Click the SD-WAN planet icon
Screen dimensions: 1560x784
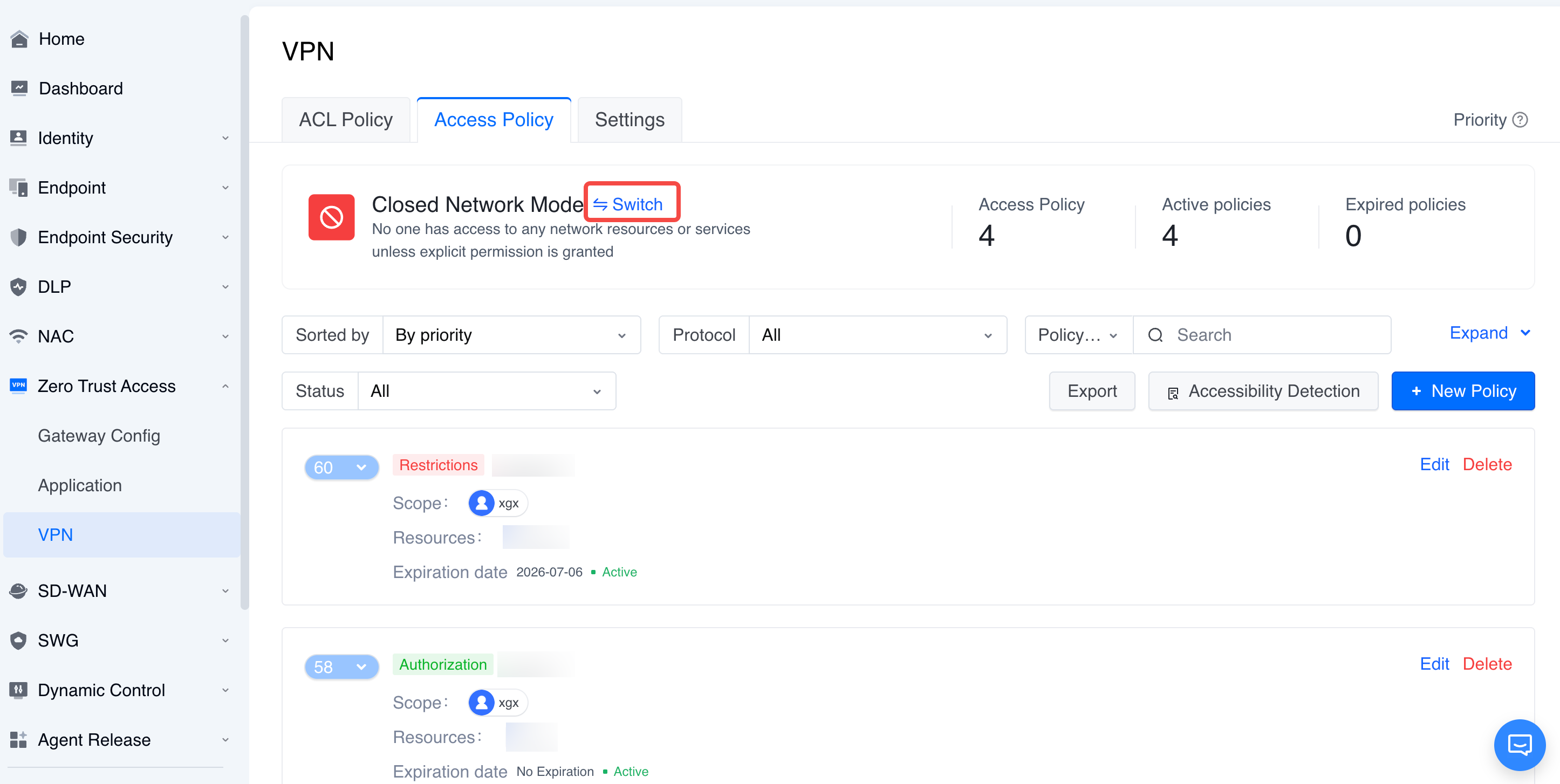(x=19, y=590)
